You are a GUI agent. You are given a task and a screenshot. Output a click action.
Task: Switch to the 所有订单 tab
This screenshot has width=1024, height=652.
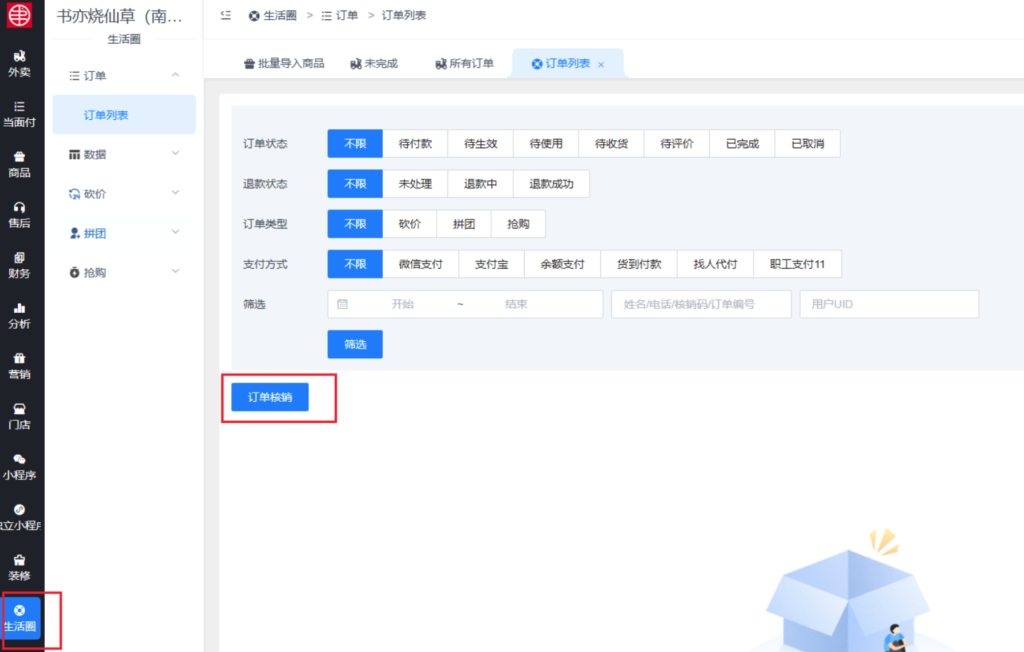[465, 62]
